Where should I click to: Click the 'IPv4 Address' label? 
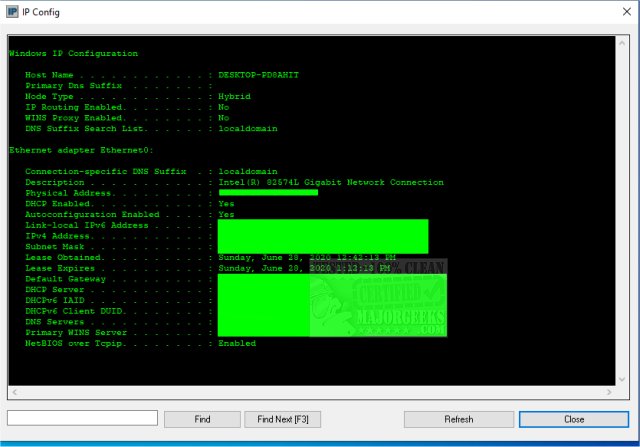[60, 236]
